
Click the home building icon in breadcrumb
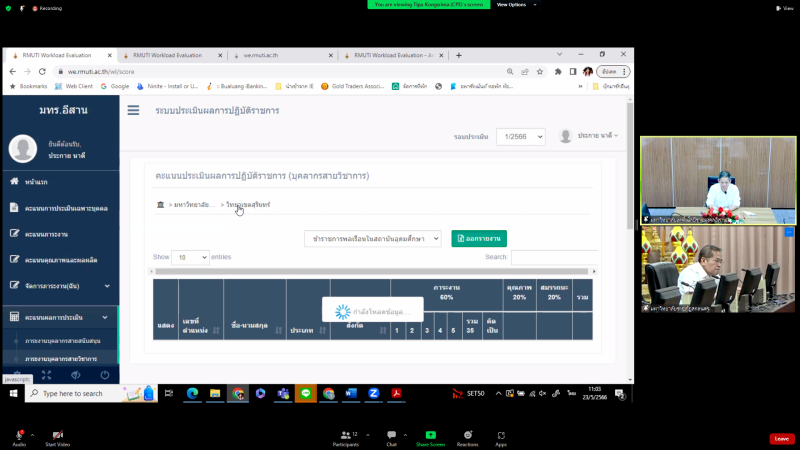(161, 204)
